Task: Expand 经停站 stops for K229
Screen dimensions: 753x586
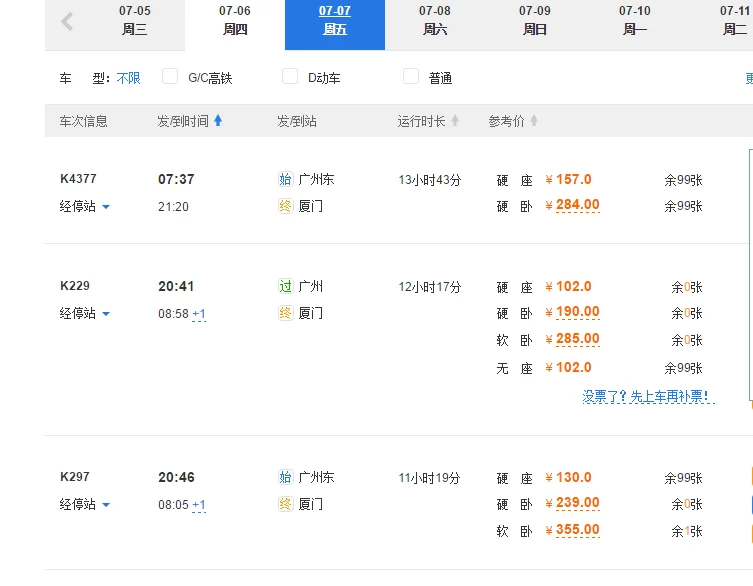Action: pos(85,314)
